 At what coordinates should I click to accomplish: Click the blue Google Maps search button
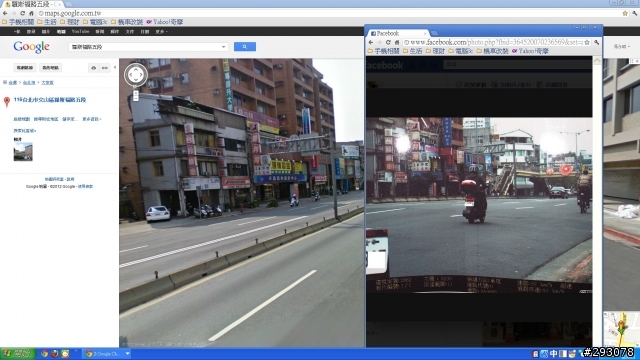[244, 47]
